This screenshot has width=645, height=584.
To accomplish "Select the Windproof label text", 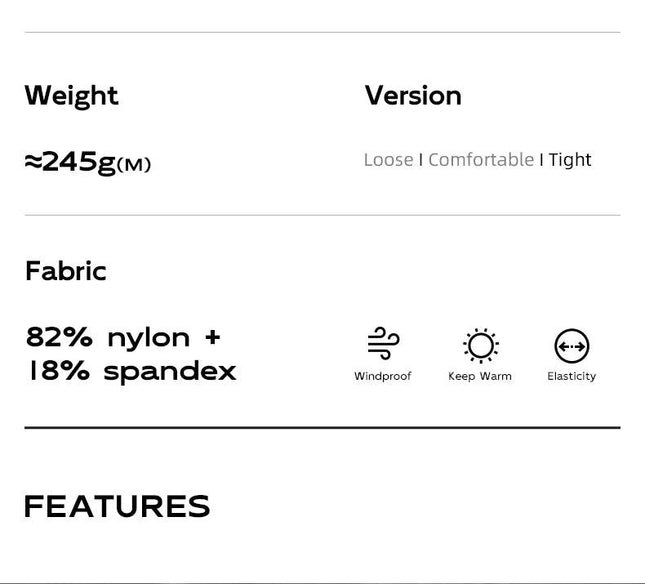I will tap(383, 376).
